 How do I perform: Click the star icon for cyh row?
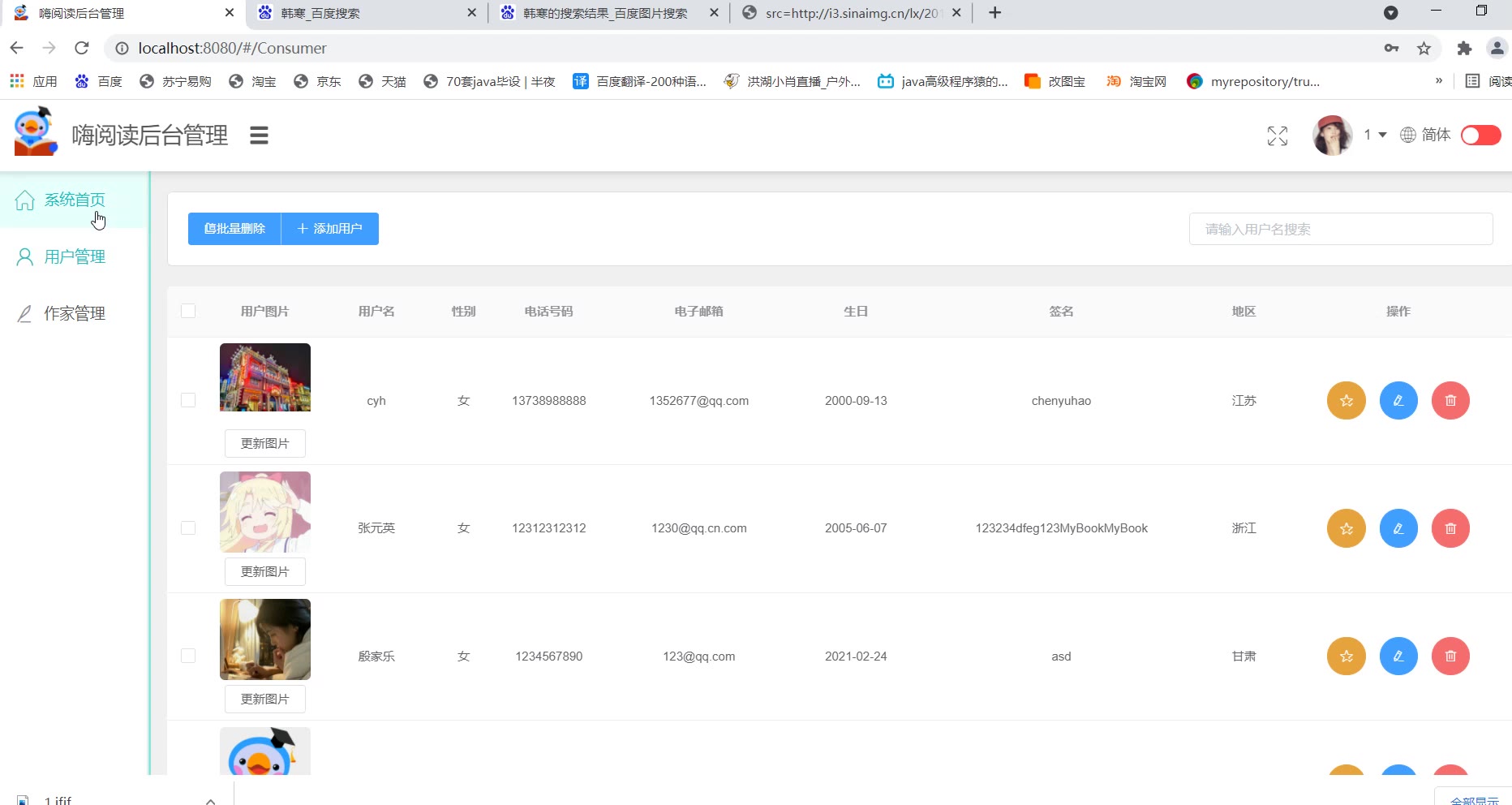(1347, 401)
